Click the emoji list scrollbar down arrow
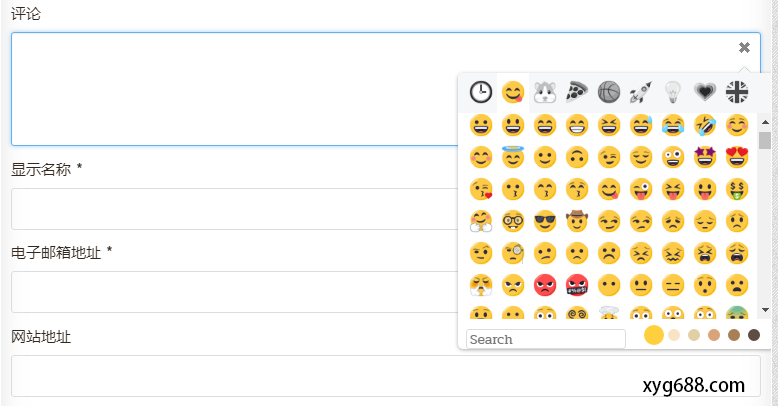Image resolution: width=778 pixels, height=406 pixels. tap(765, 311)
